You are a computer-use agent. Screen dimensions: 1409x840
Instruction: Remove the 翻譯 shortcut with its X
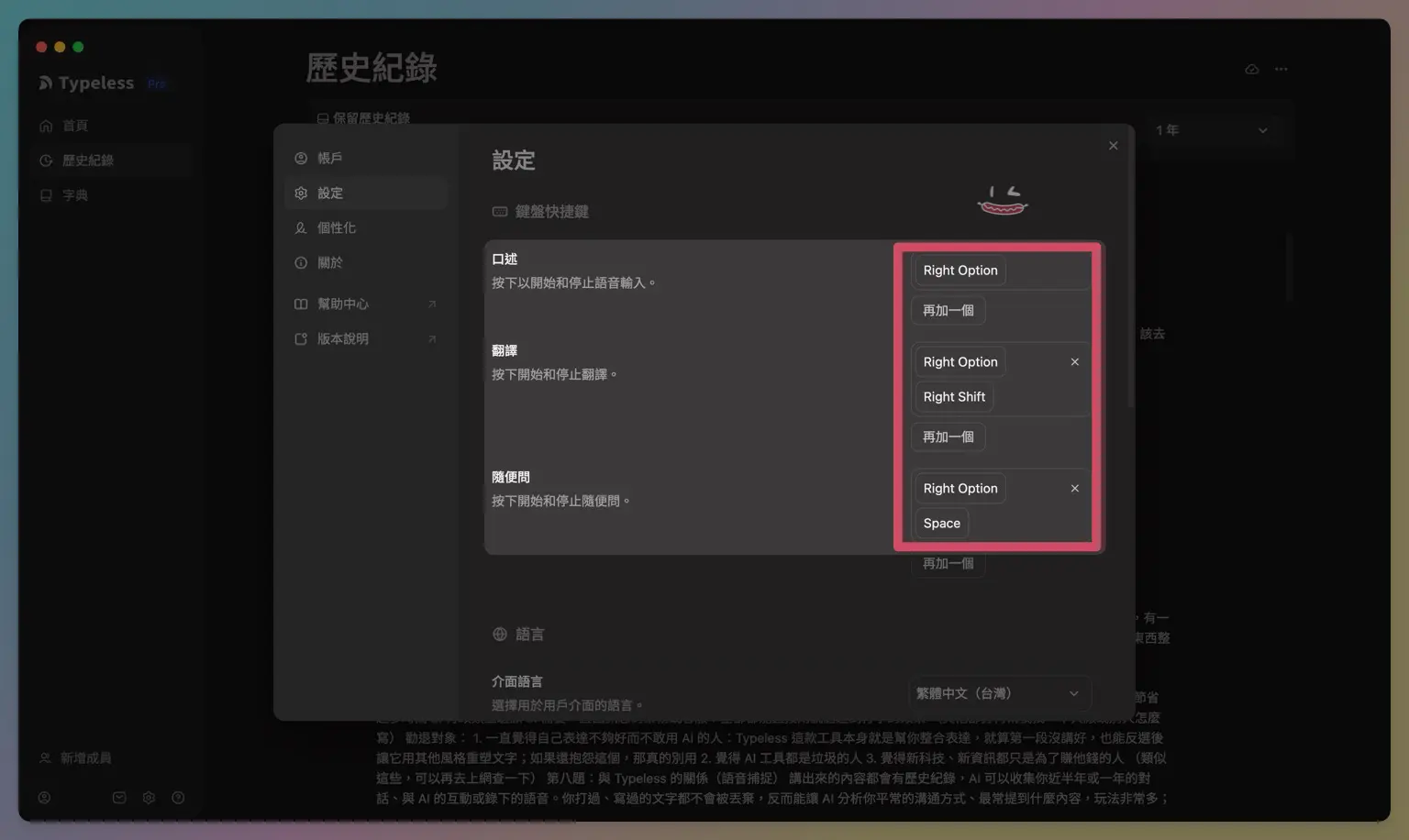[1075, 362]
